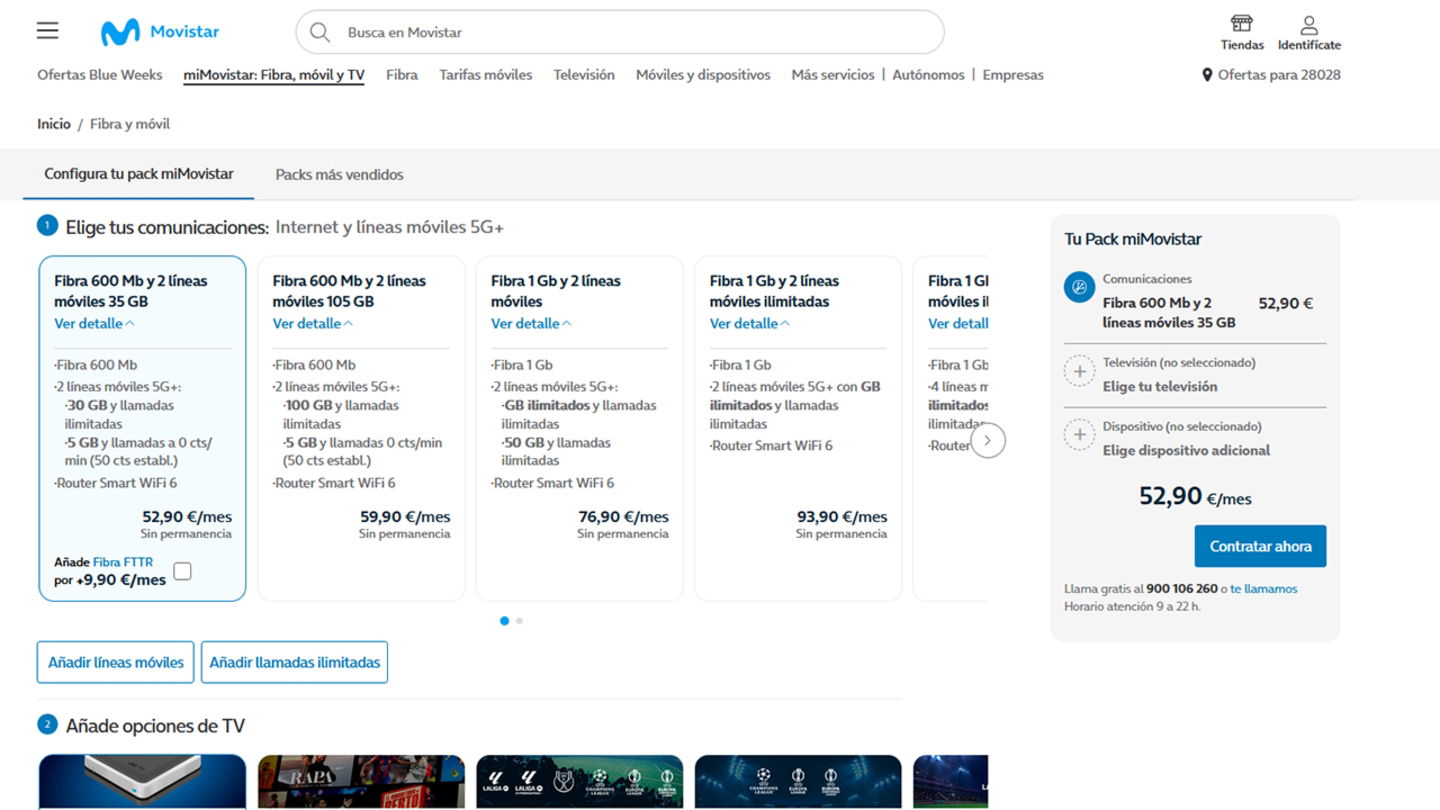This screenshot has height=810, width=1440.
Task: Click the router device TV option thumbnail
Action: [x=142, y=782]
